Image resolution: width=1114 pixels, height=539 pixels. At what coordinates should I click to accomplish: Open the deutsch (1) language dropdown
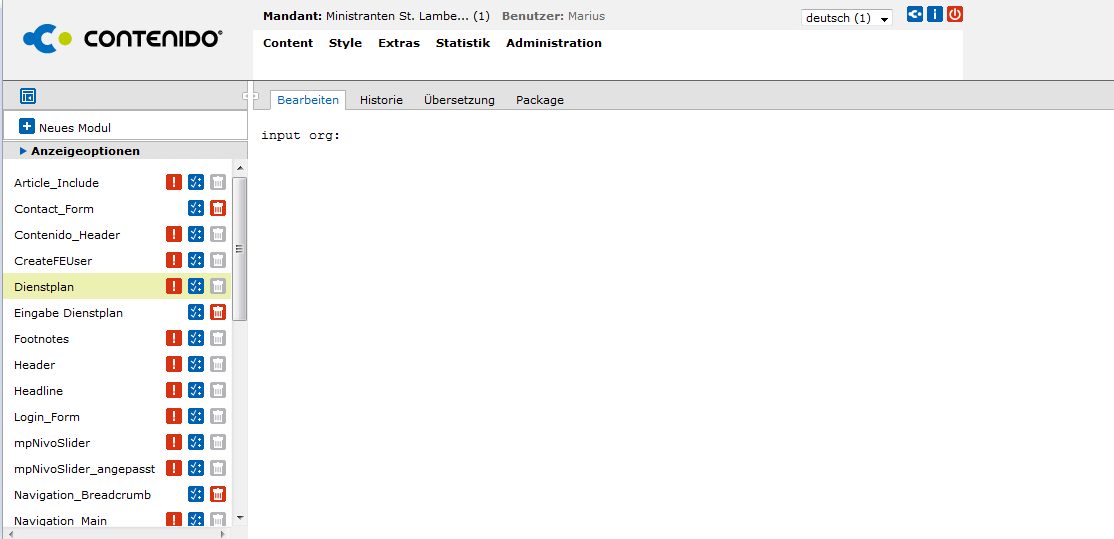(846, 18)
